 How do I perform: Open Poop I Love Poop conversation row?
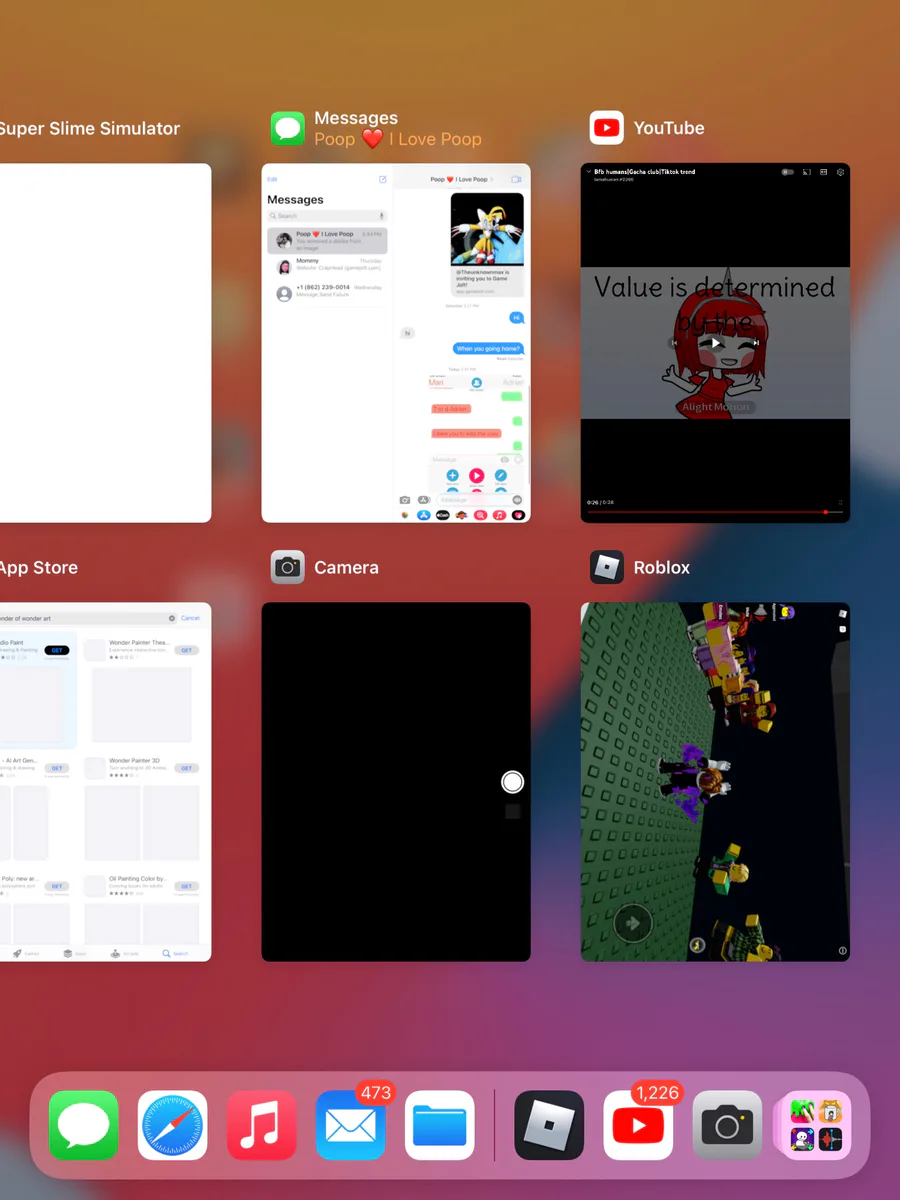click(x=327, y=241)
